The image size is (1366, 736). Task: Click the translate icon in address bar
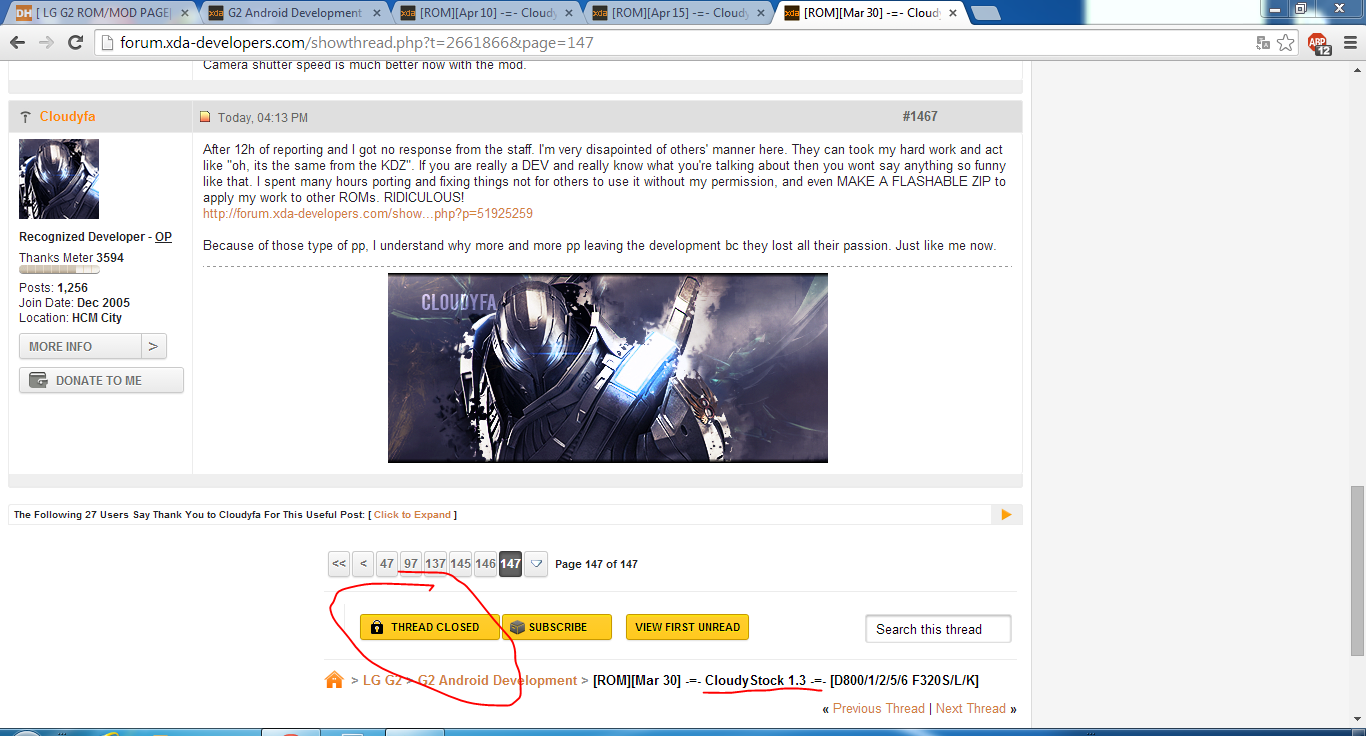click(1264, 43)
